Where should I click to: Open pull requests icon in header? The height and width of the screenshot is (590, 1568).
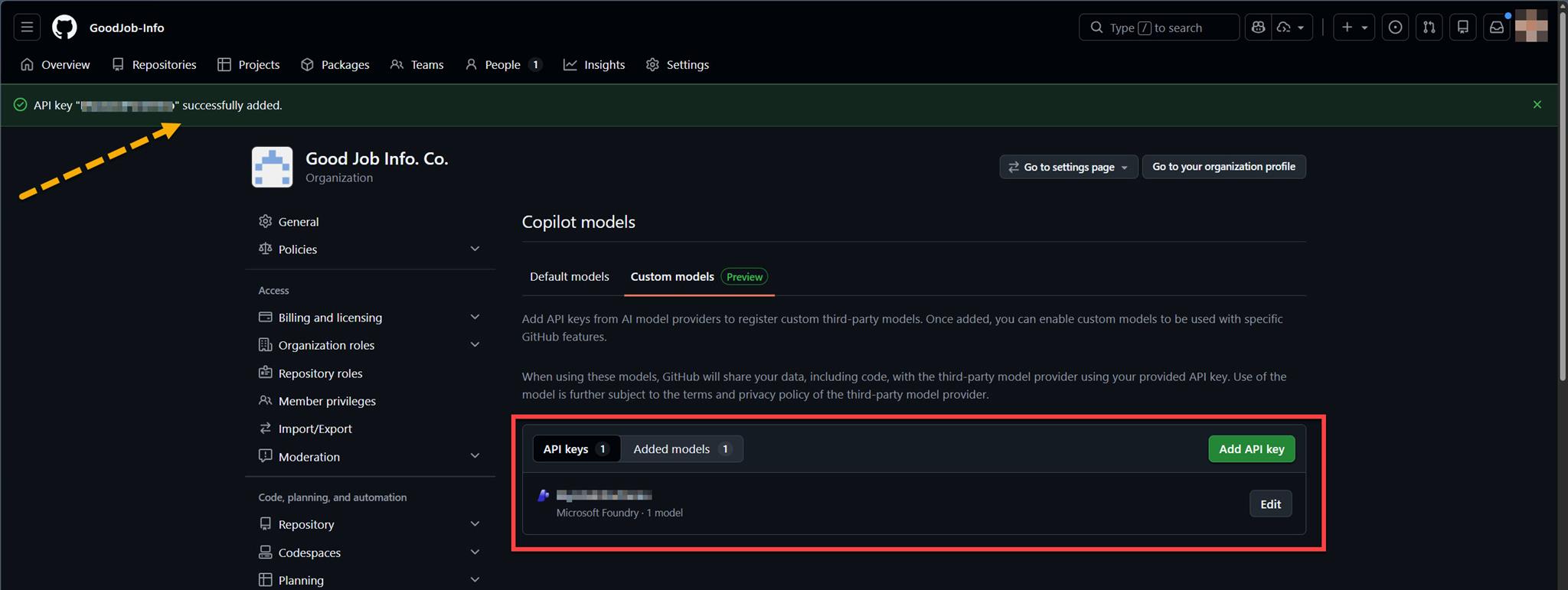pos(1429,28)
